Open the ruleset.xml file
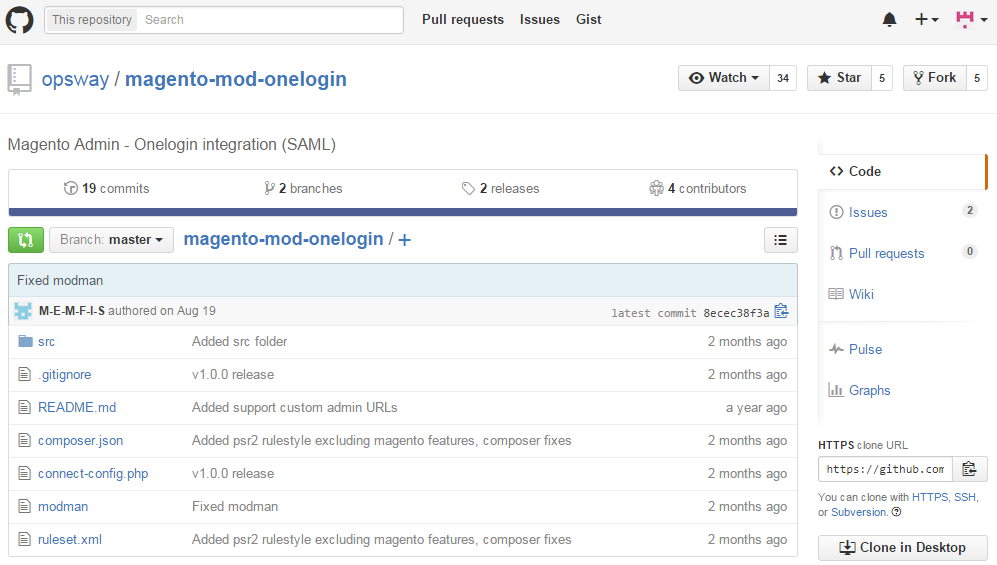The width and height of the screenshot is (997, 565). pyautogui.click(x=70, y=540)
